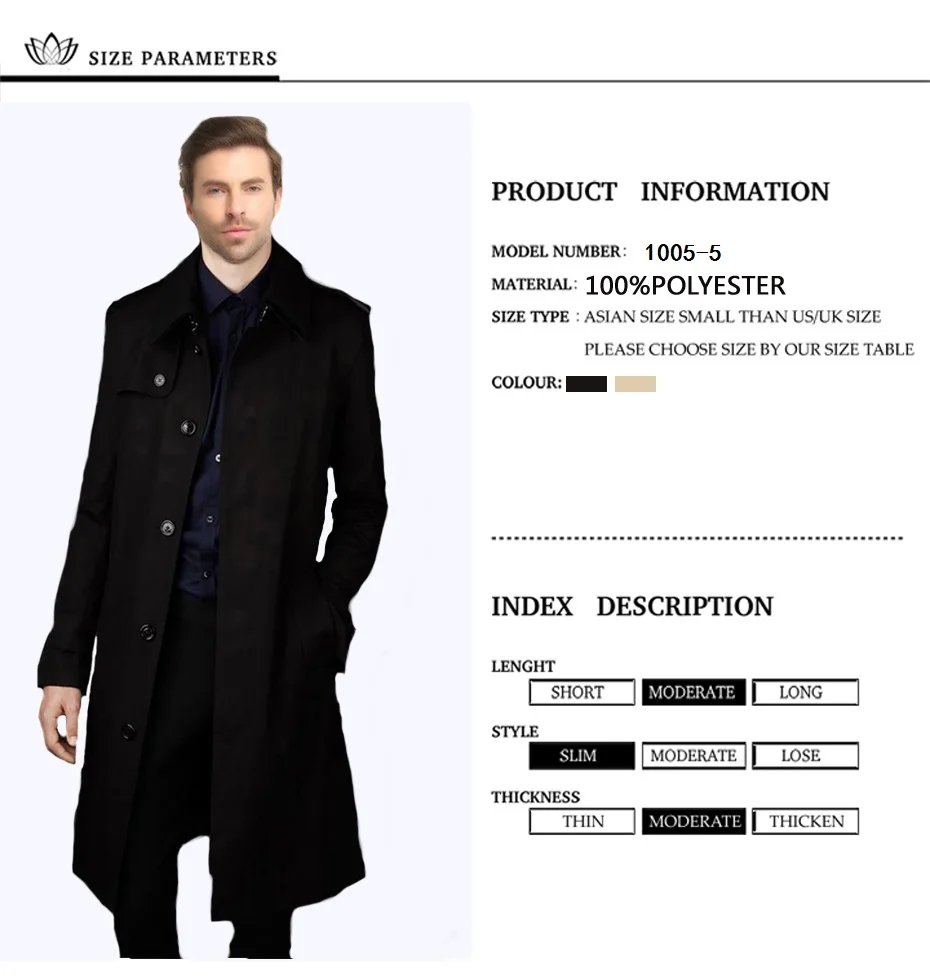
Task: Select the SLIM style option
Action: 582,756
